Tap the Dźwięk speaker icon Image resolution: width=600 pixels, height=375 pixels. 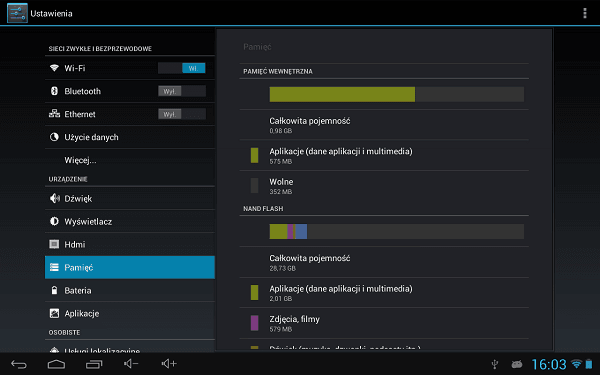55,198
